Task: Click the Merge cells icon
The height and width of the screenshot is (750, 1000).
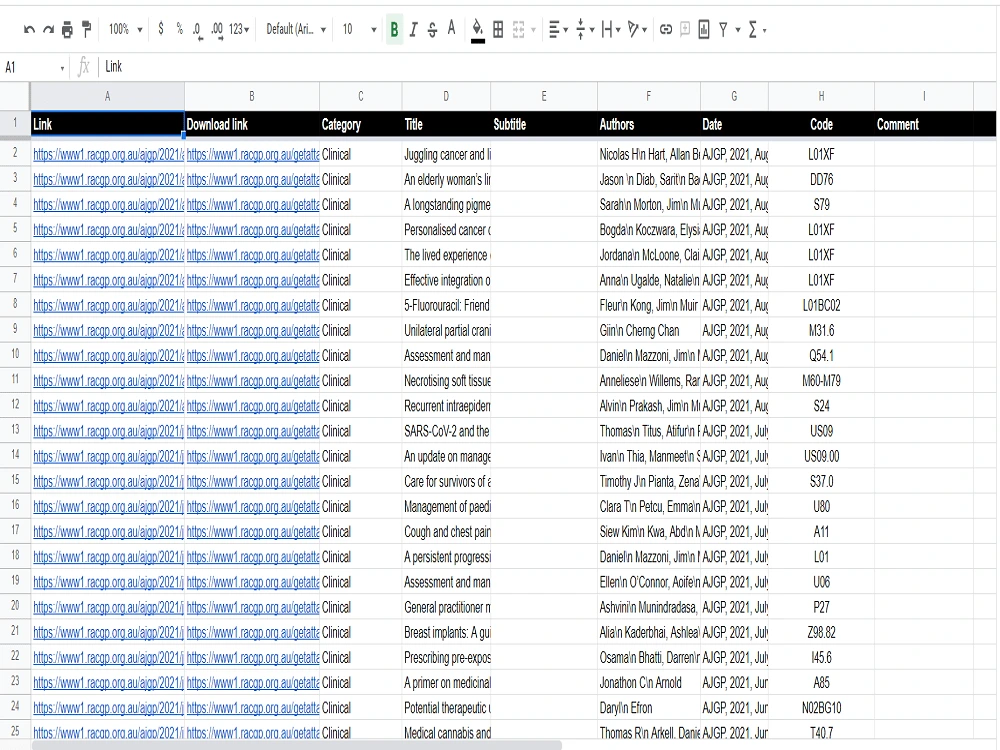Action: (518, 29)
